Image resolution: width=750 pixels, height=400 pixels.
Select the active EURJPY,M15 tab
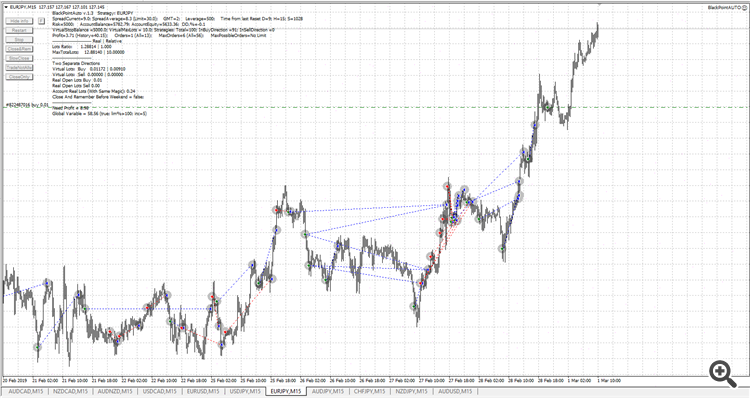pyautogui.click(x=286, y=391)
